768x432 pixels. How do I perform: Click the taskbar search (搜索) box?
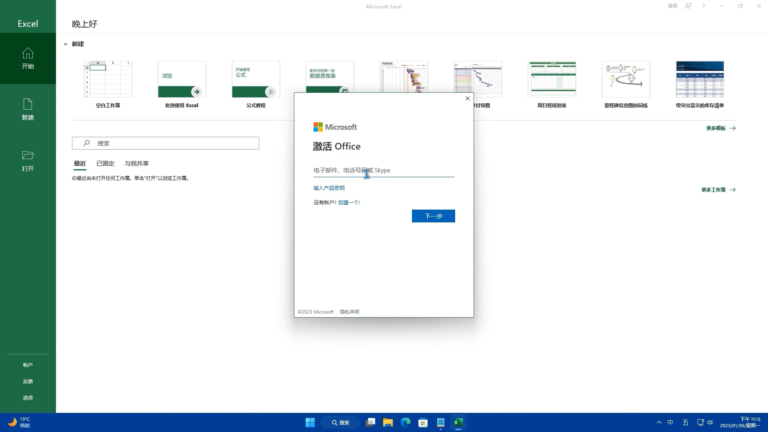point(340,423)
